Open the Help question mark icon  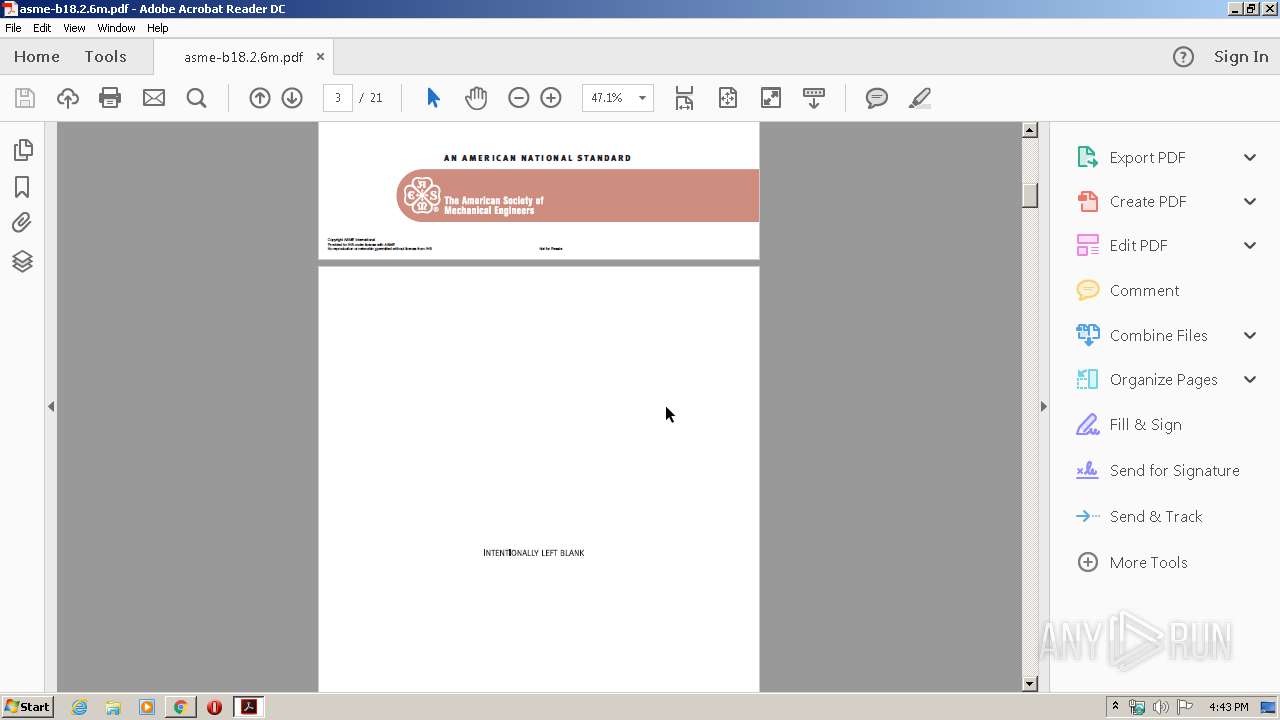(x=1183, y=57)
